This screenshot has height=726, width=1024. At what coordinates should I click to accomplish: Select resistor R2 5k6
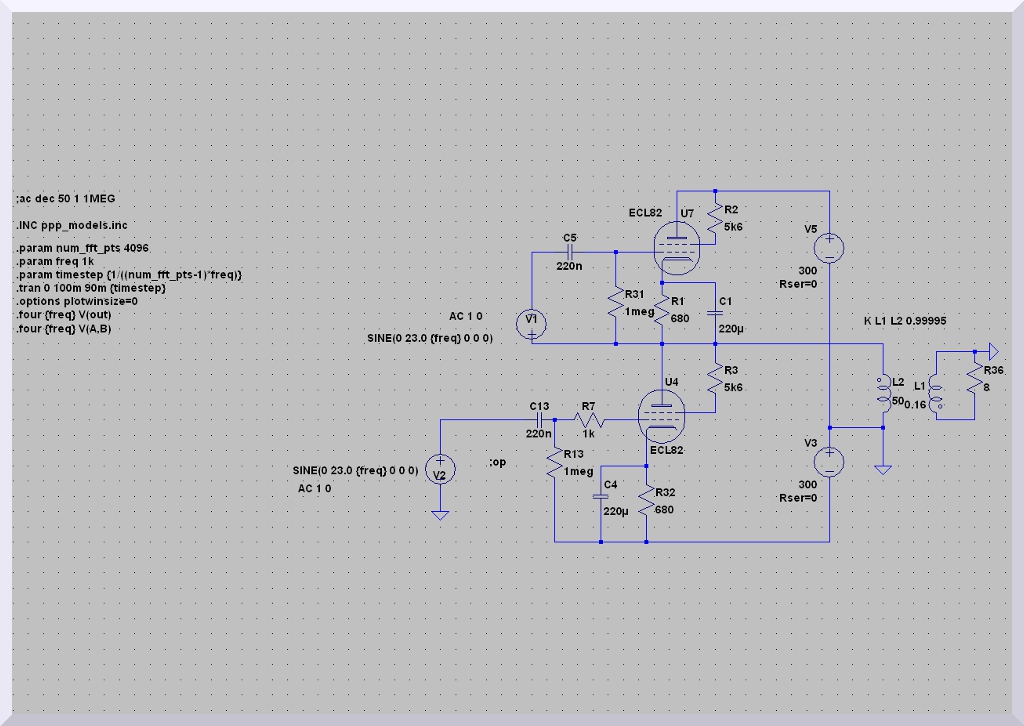[x=716, y=218]
